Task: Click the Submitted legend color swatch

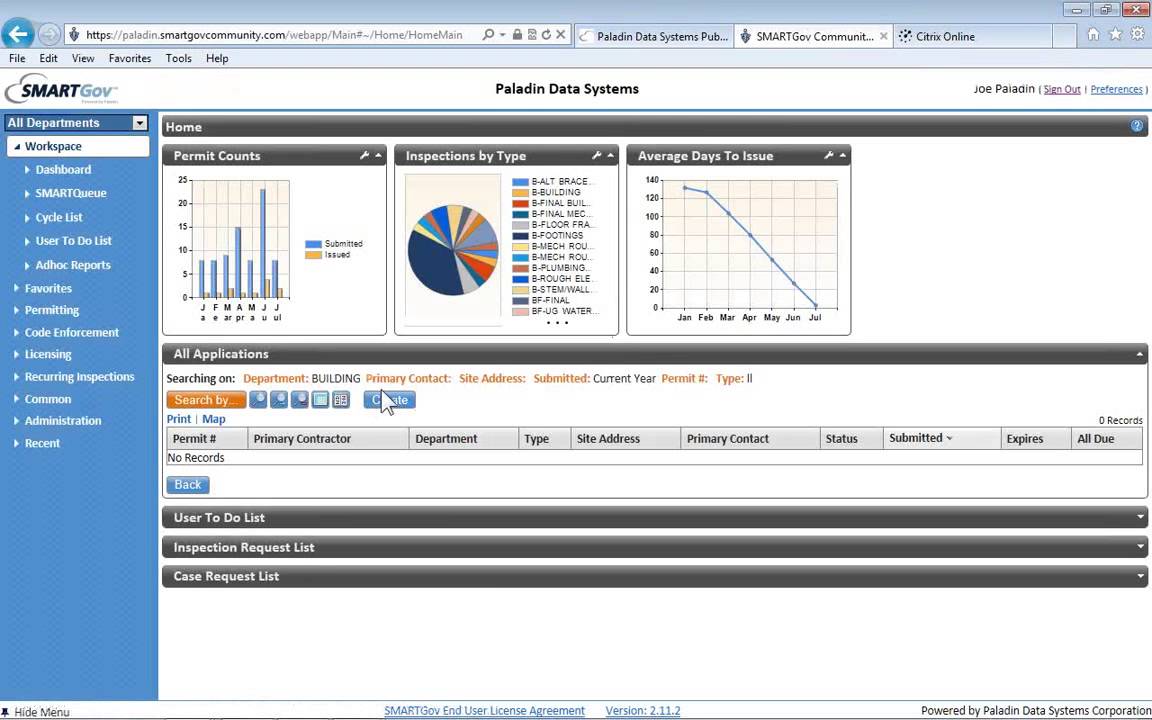Action: click(x=314, y=244)
